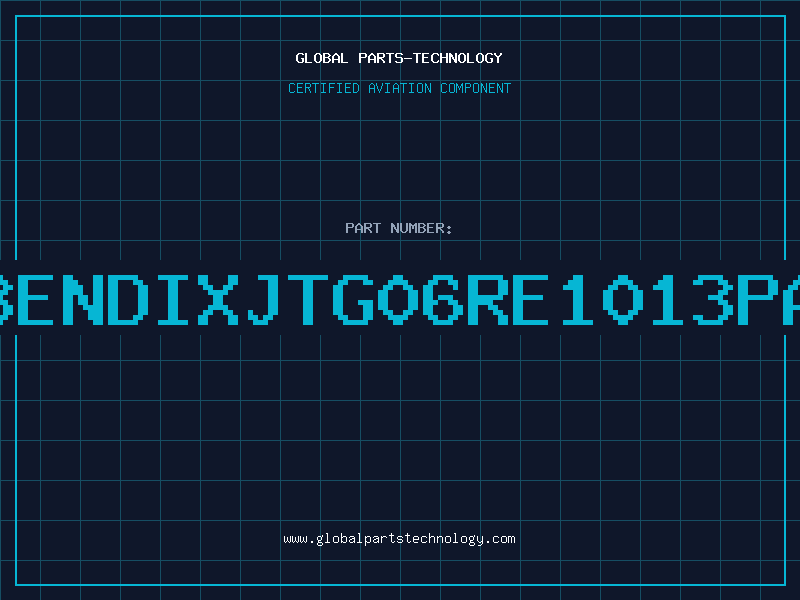Click the CERTIFIED AVIATION COMPONENT subtitle

pos(399,88)
